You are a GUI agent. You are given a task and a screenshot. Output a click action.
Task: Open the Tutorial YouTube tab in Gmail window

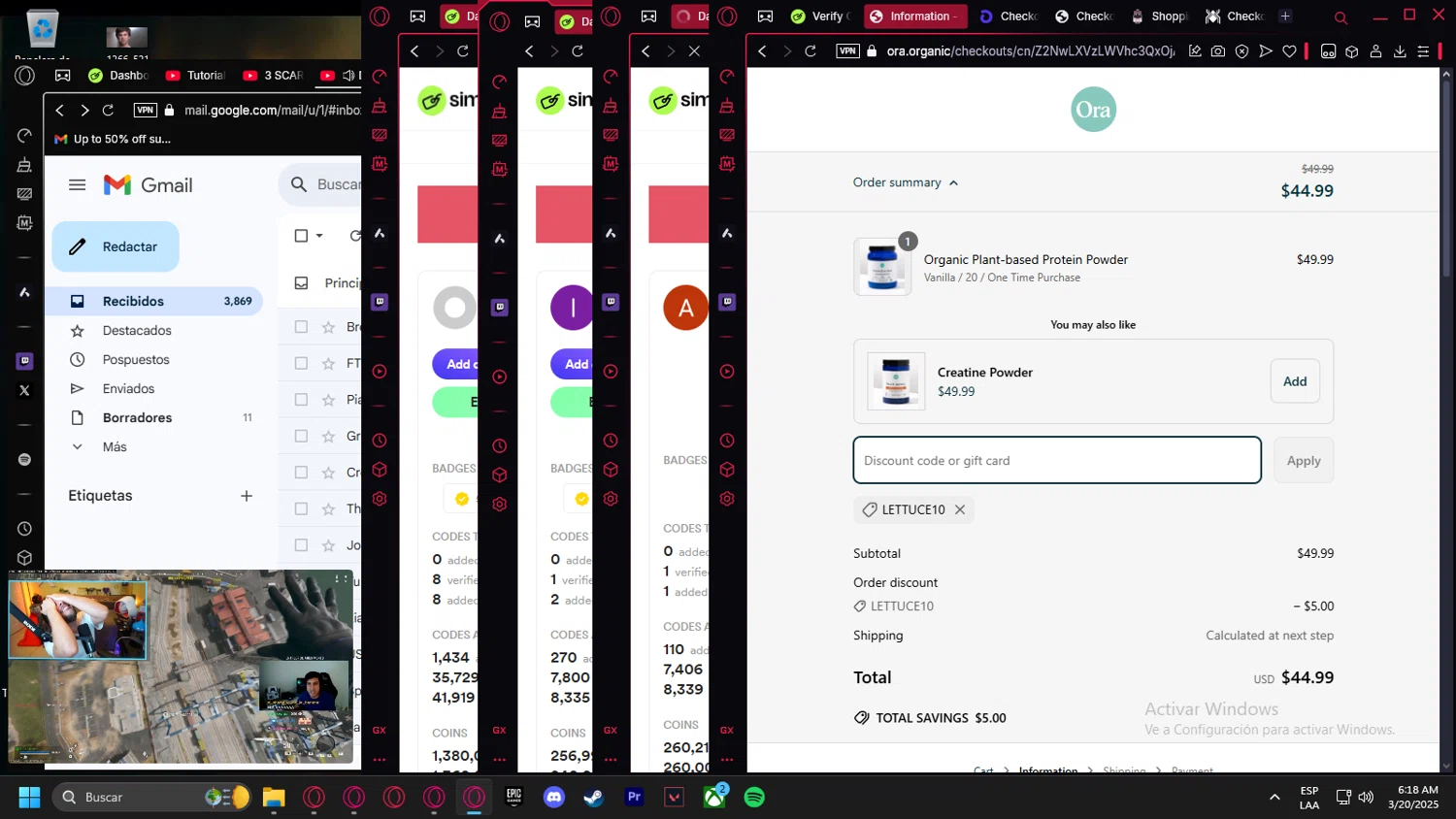[x=195, y=76]
